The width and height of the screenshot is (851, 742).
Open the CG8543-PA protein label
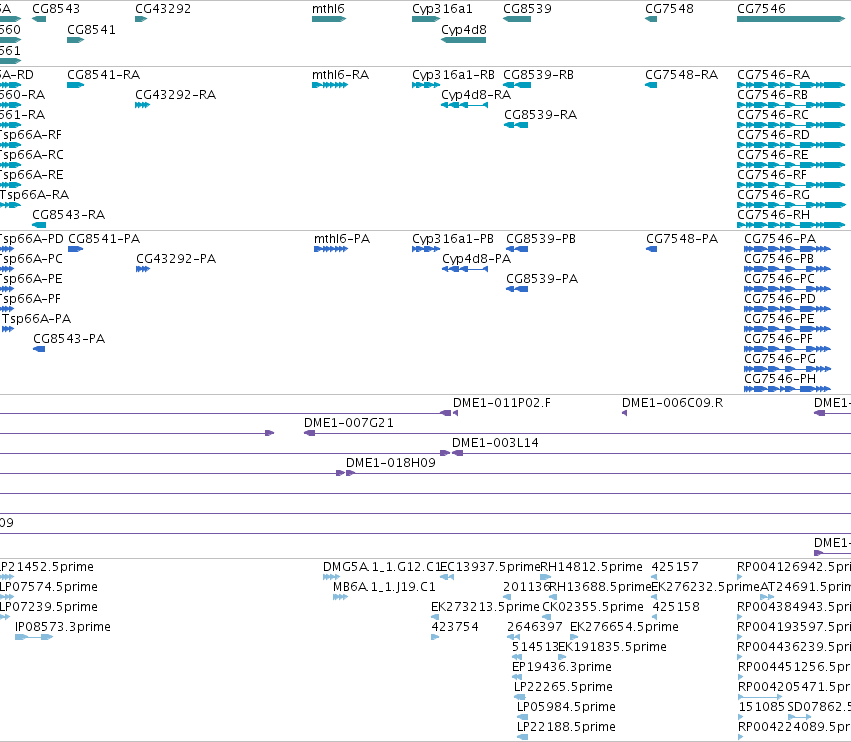click(69, 339)
